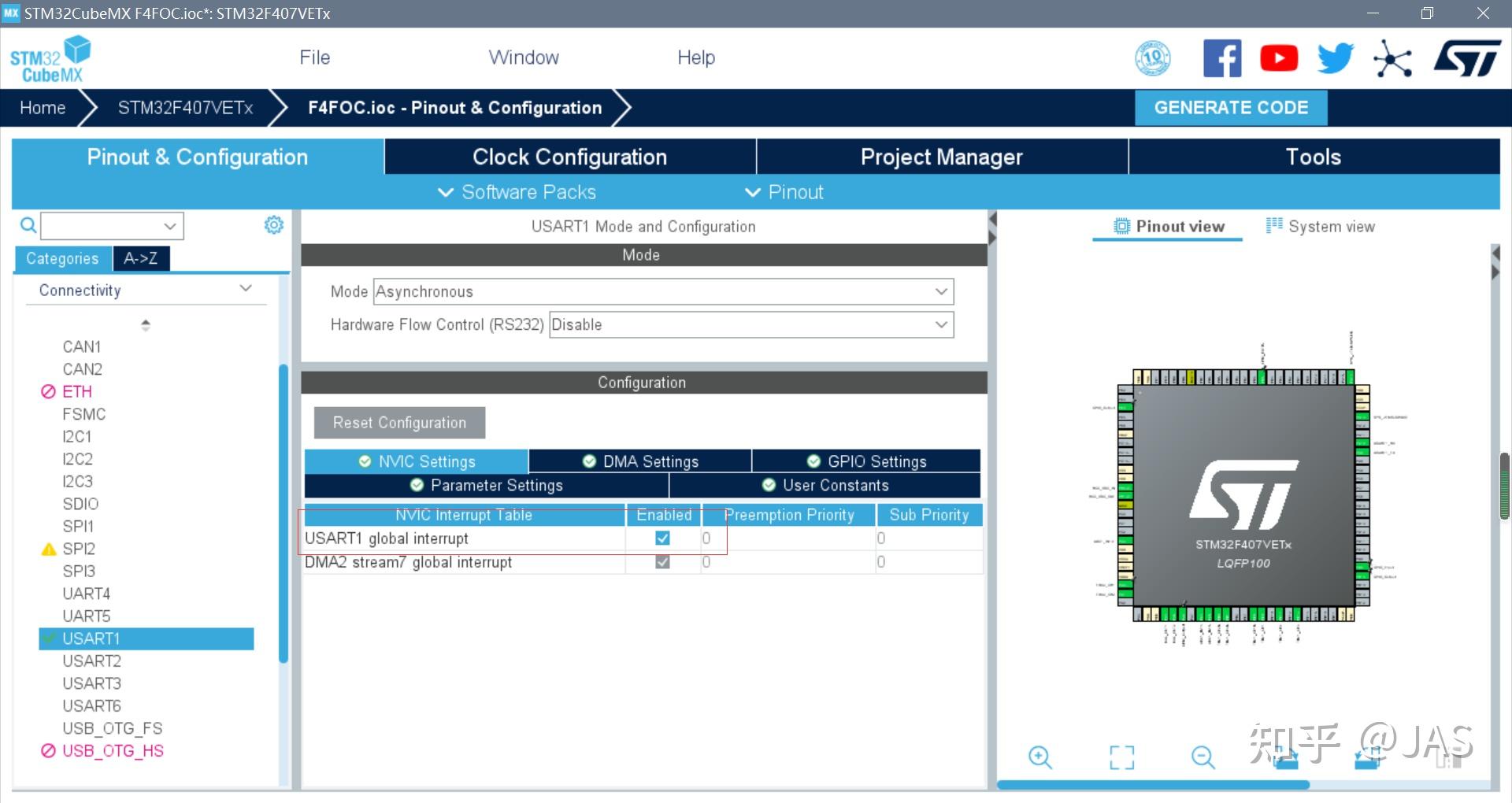Viewport: 1512px width, 803px height.
Task: Switch the list to A->Z
Action: [x=141, y=258]
